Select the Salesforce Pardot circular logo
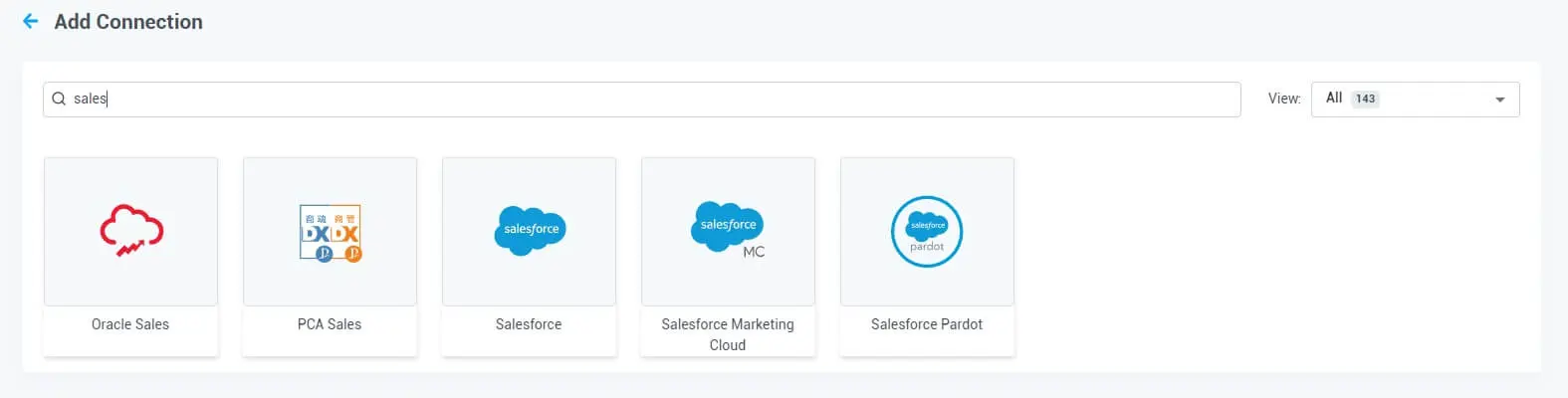Screen dimensions: 1568x398 point(927,231)
